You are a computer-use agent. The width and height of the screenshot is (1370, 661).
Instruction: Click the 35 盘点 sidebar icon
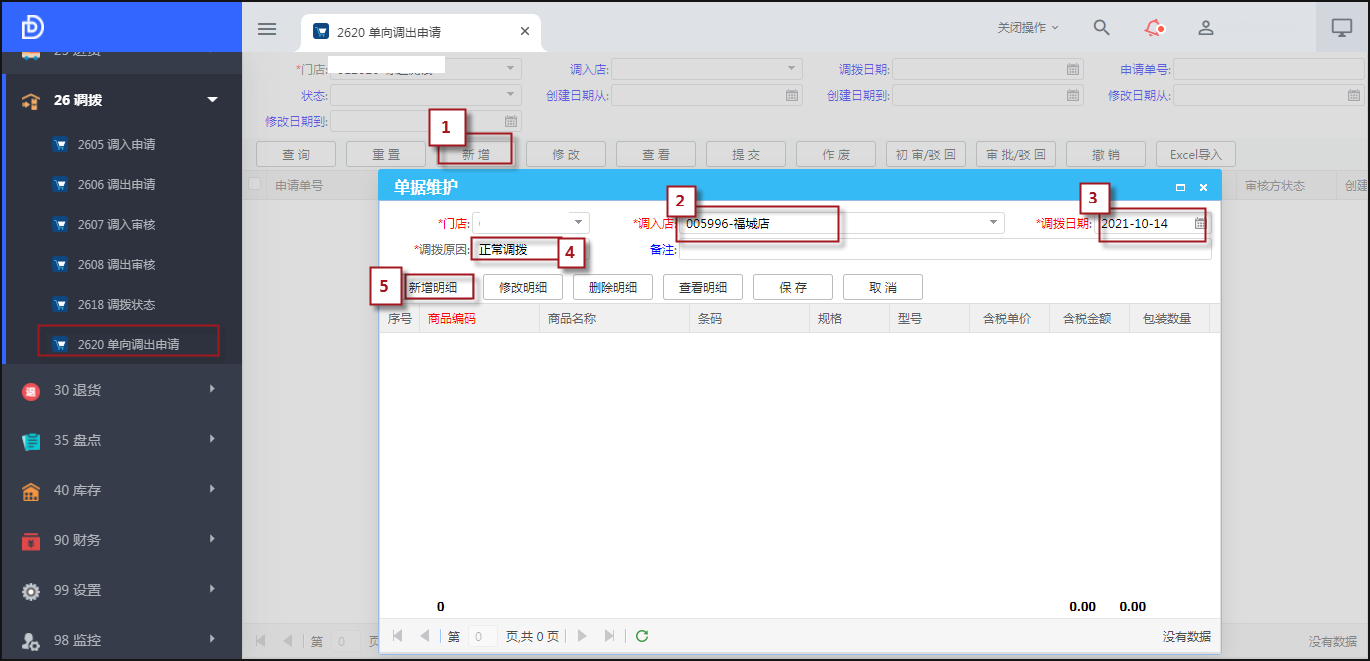pyautogui.click(x=31, y=441)
